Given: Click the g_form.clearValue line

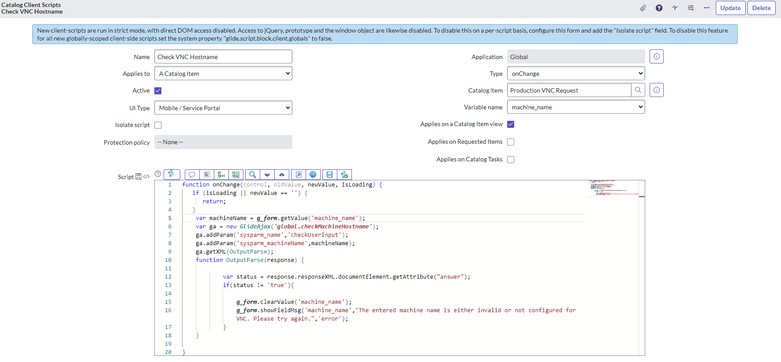Looking at the screenshot, I should click(x=294, y=302).
